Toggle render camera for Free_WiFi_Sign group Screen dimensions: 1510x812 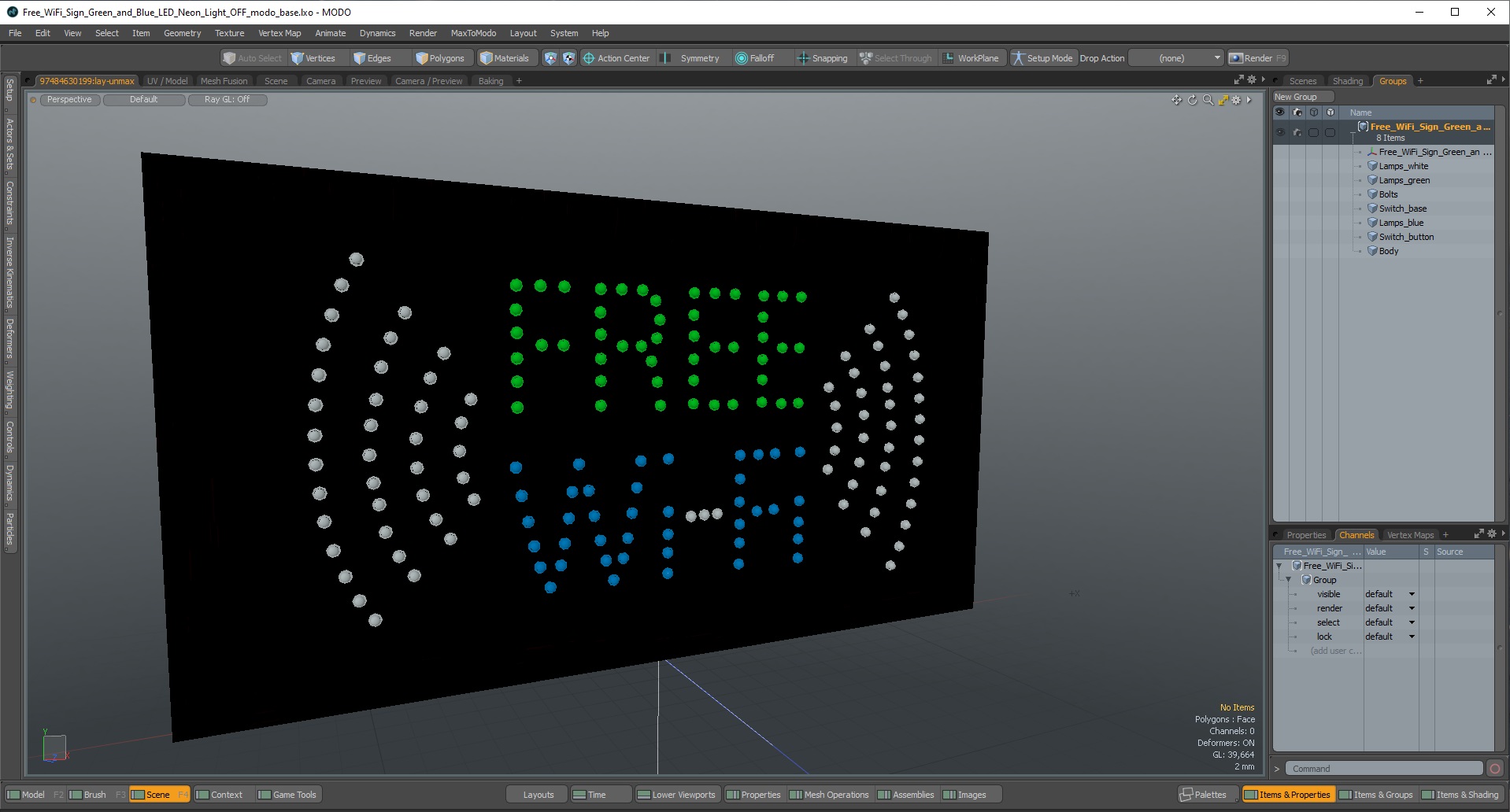pos(1297,132)
